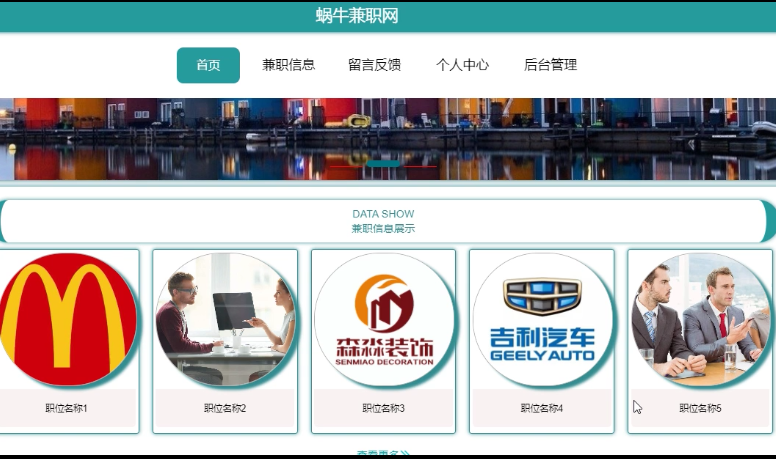This screenshot has width=776, height=459.
Task: Click the 蜗牛兼职网 site title
Action: pos(357,16)
